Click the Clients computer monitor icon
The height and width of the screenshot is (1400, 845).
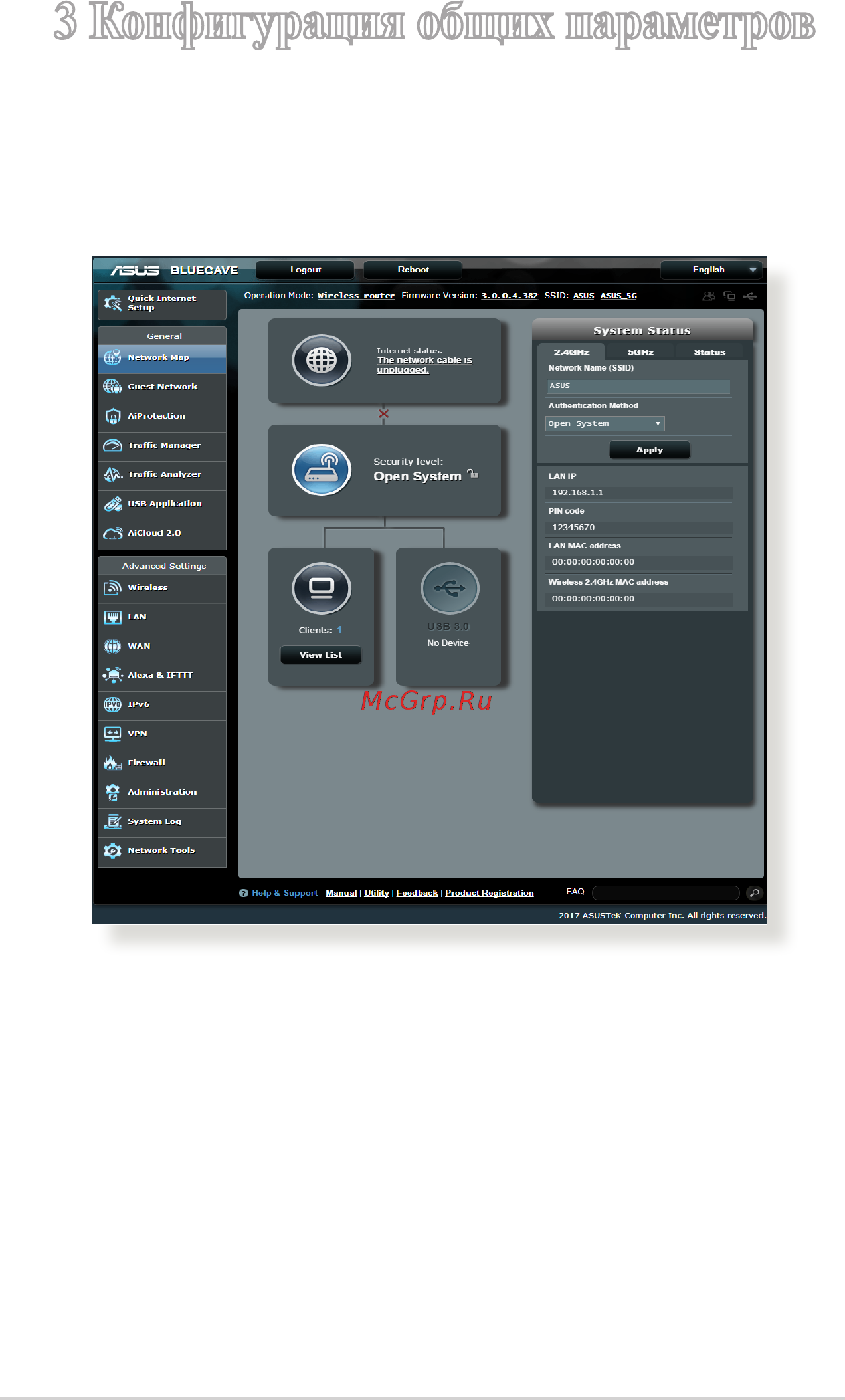(322, 589)
